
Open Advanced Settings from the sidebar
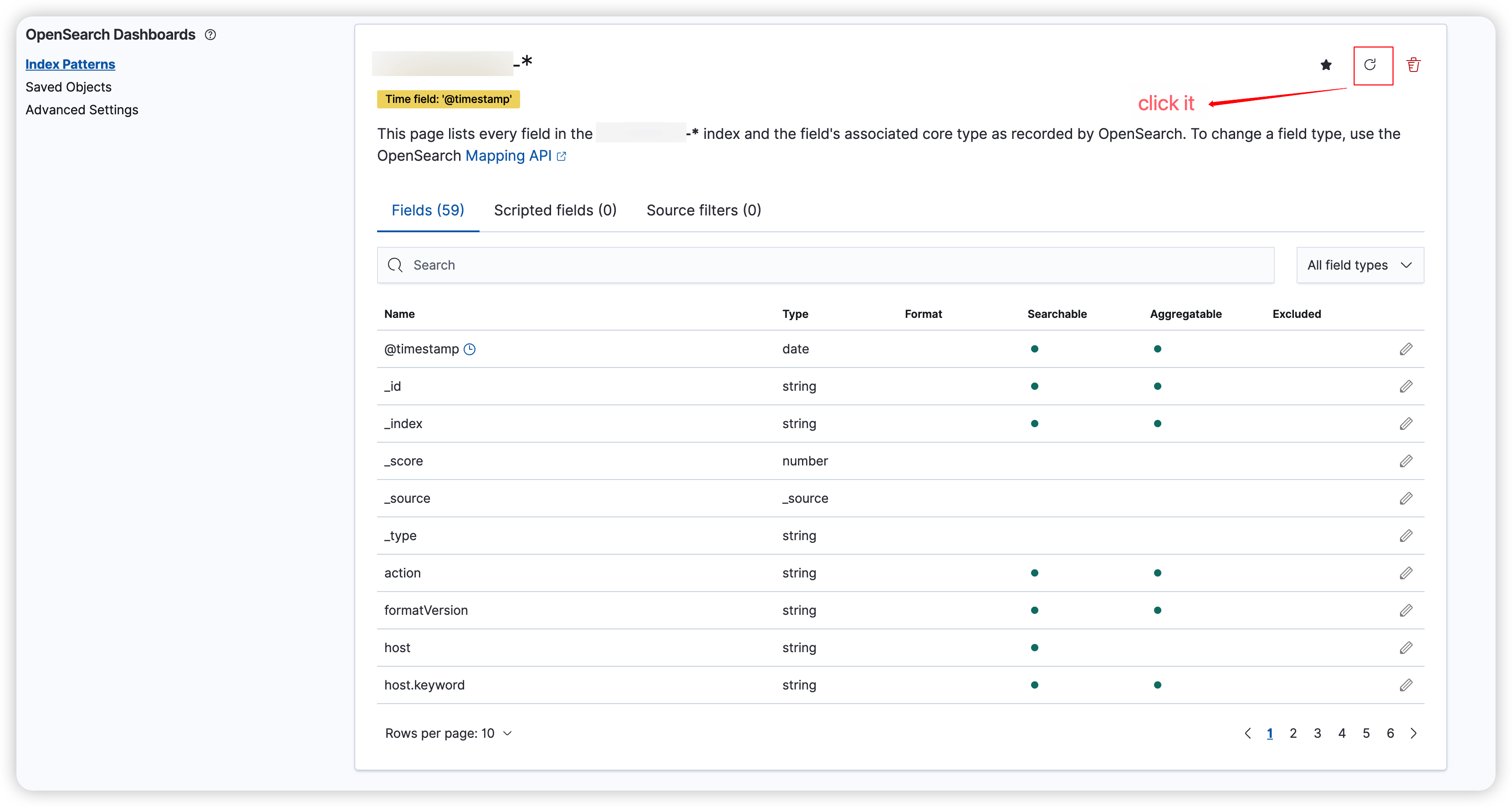click(82, 110)
